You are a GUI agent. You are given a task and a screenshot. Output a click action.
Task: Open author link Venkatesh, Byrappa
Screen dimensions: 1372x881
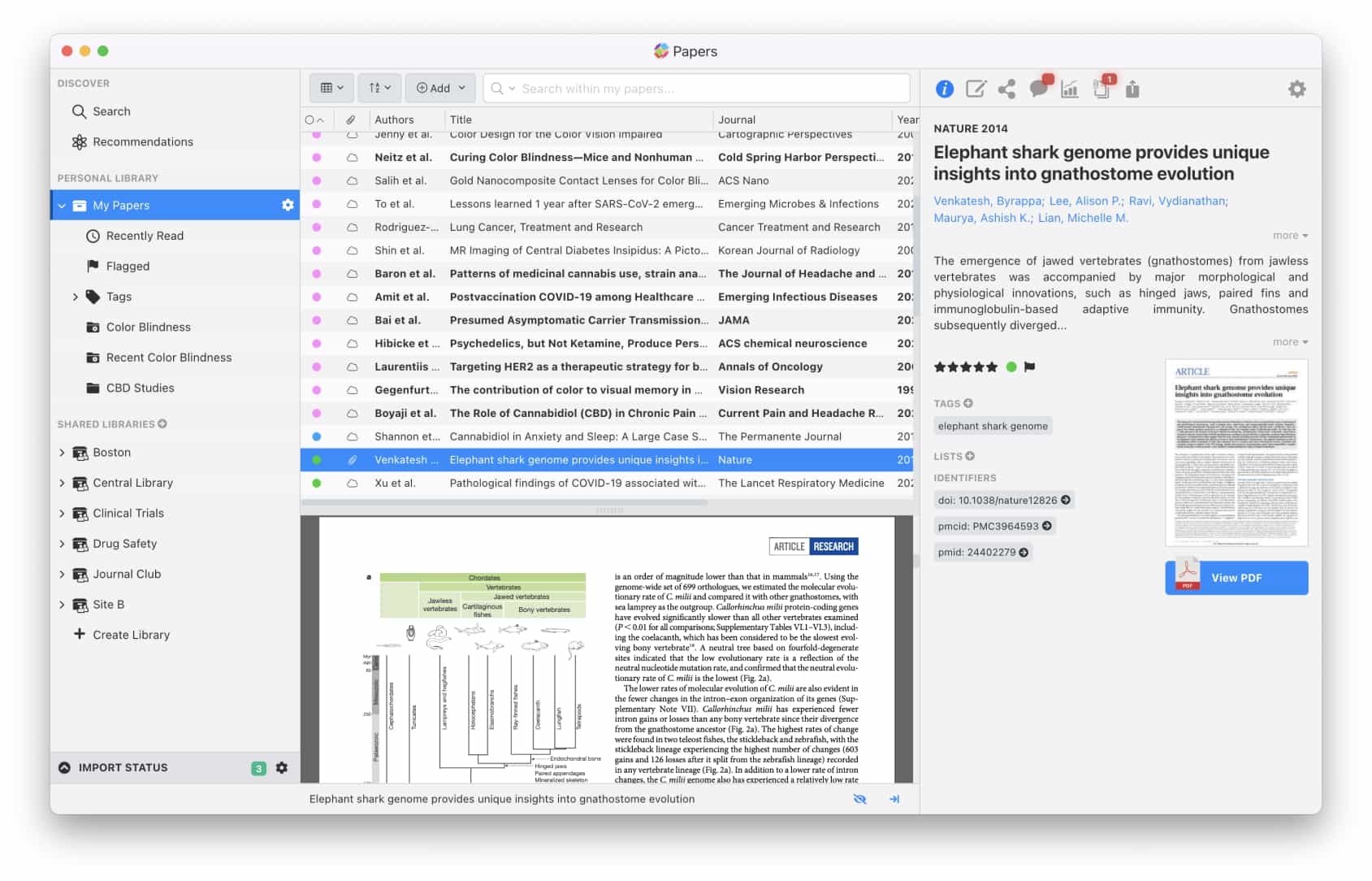coord(988,201)
